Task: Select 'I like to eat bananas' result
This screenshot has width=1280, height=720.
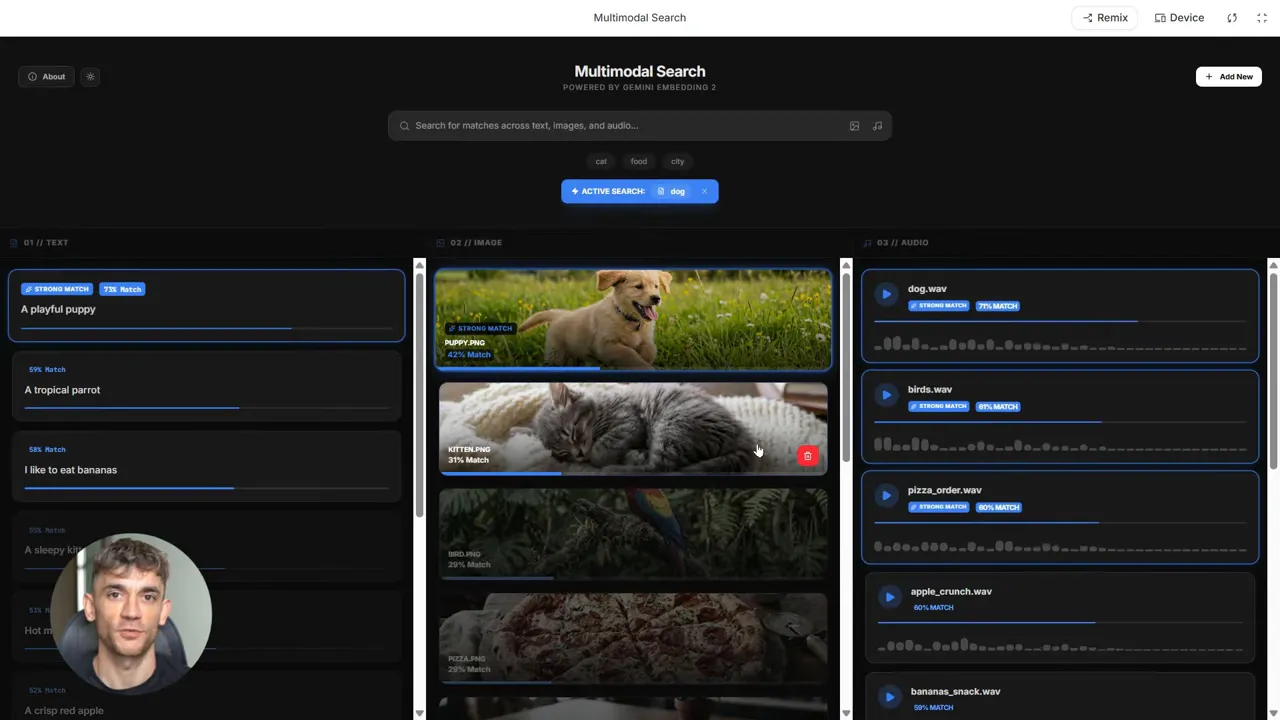Action: click(x=206, y=465)
